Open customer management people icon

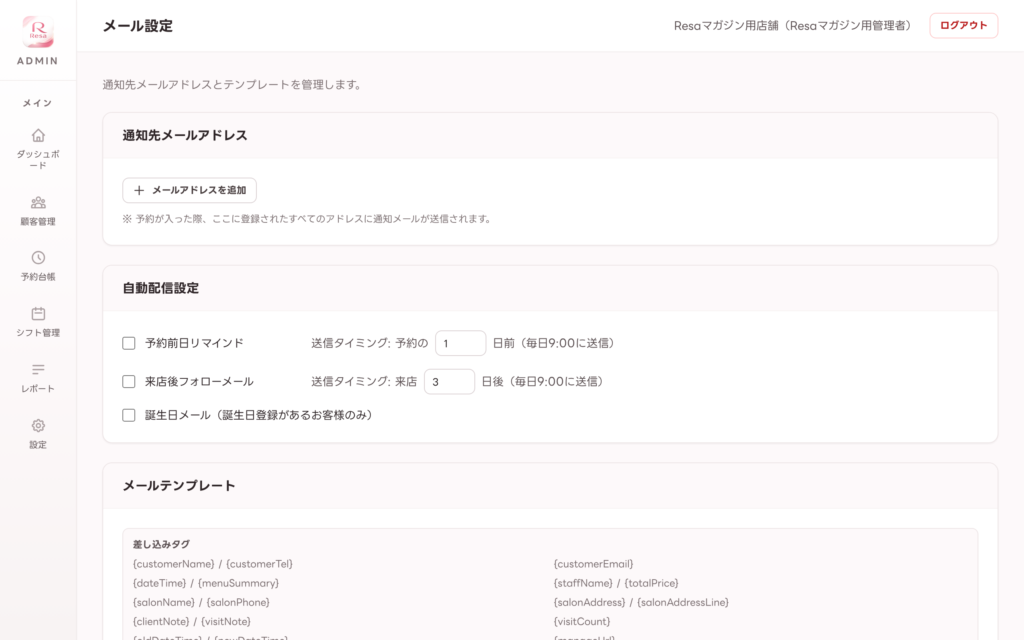(38, 202)
